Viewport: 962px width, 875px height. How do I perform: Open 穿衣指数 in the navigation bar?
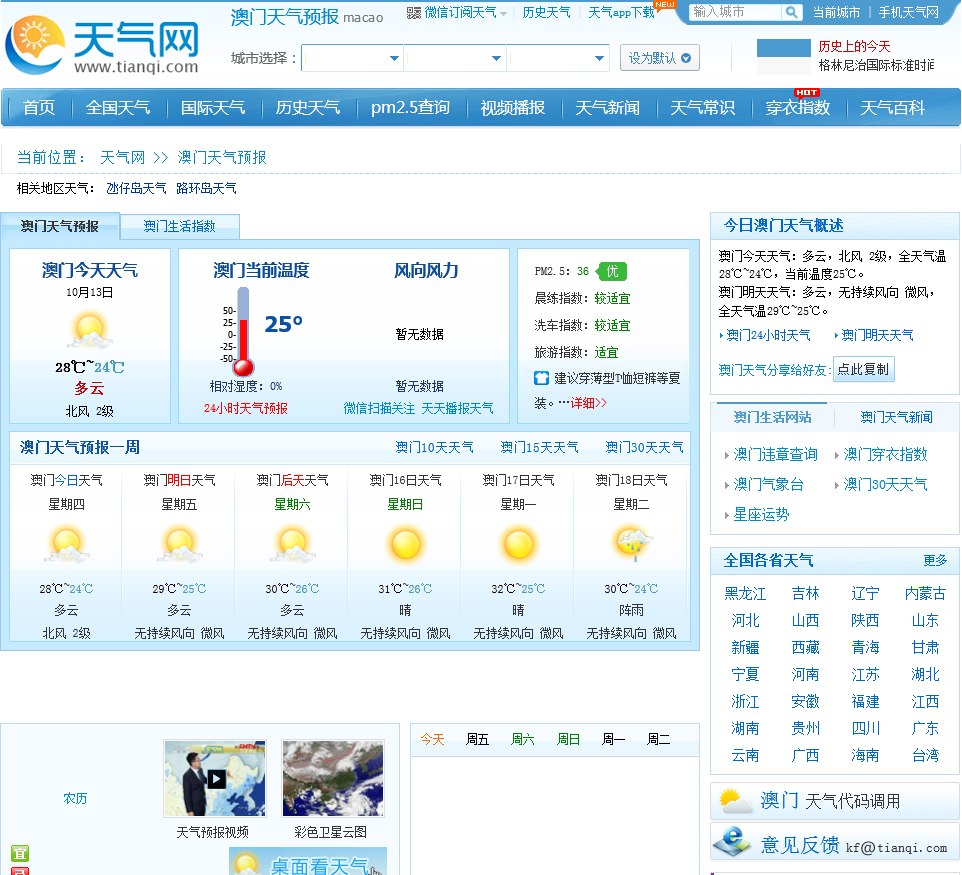coord(798,107)
